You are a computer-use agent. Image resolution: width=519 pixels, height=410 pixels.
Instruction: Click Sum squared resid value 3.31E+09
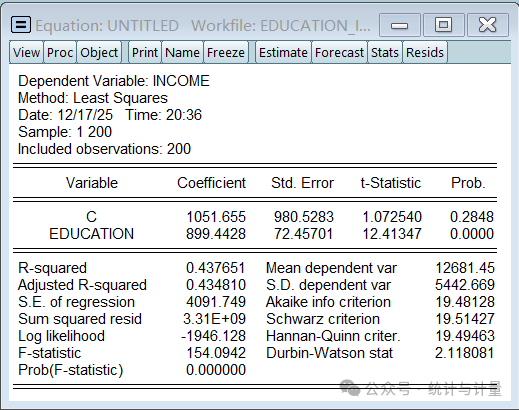point(214,319)
